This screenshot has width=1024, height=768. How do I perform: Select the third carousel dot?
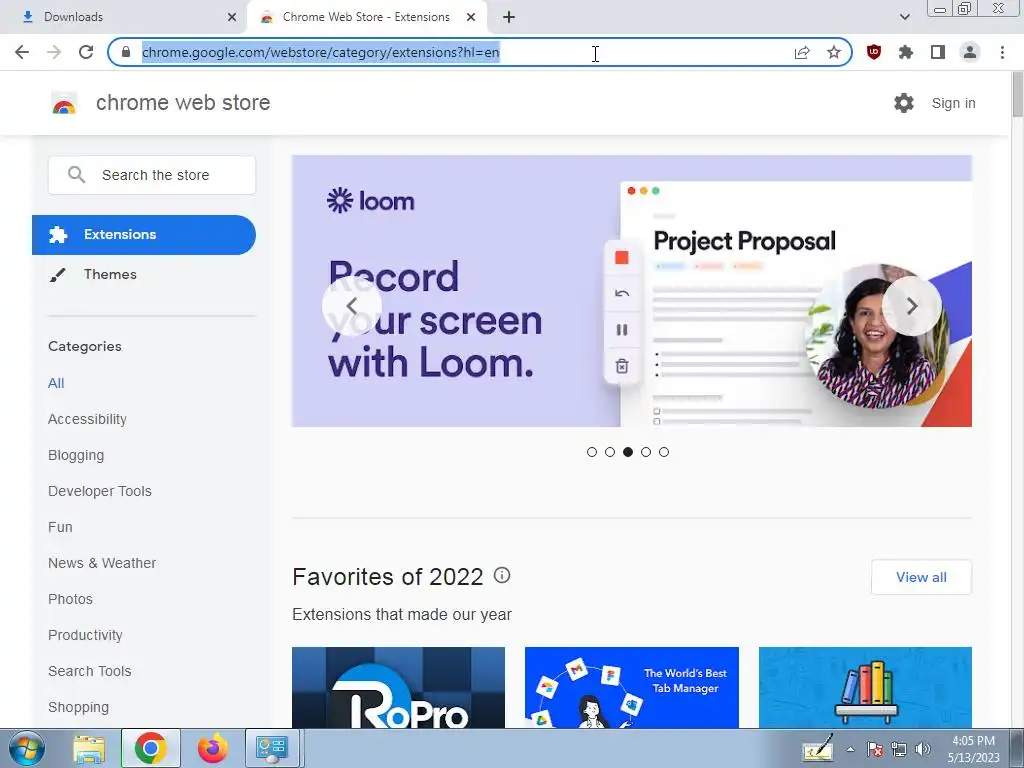628,452
